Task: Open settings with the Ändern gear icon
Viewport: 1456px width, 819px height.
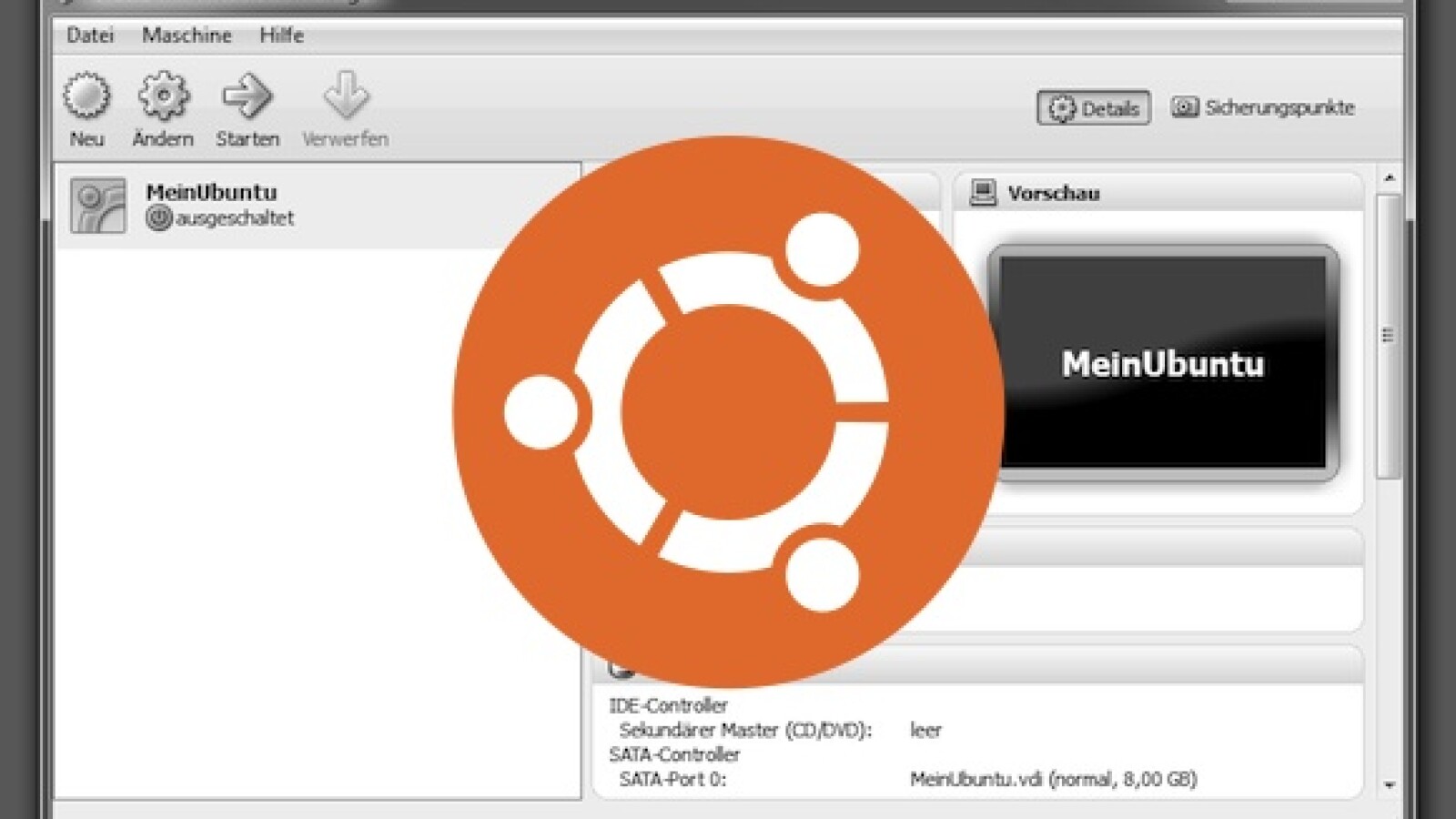Action: (x=163, y=96)
